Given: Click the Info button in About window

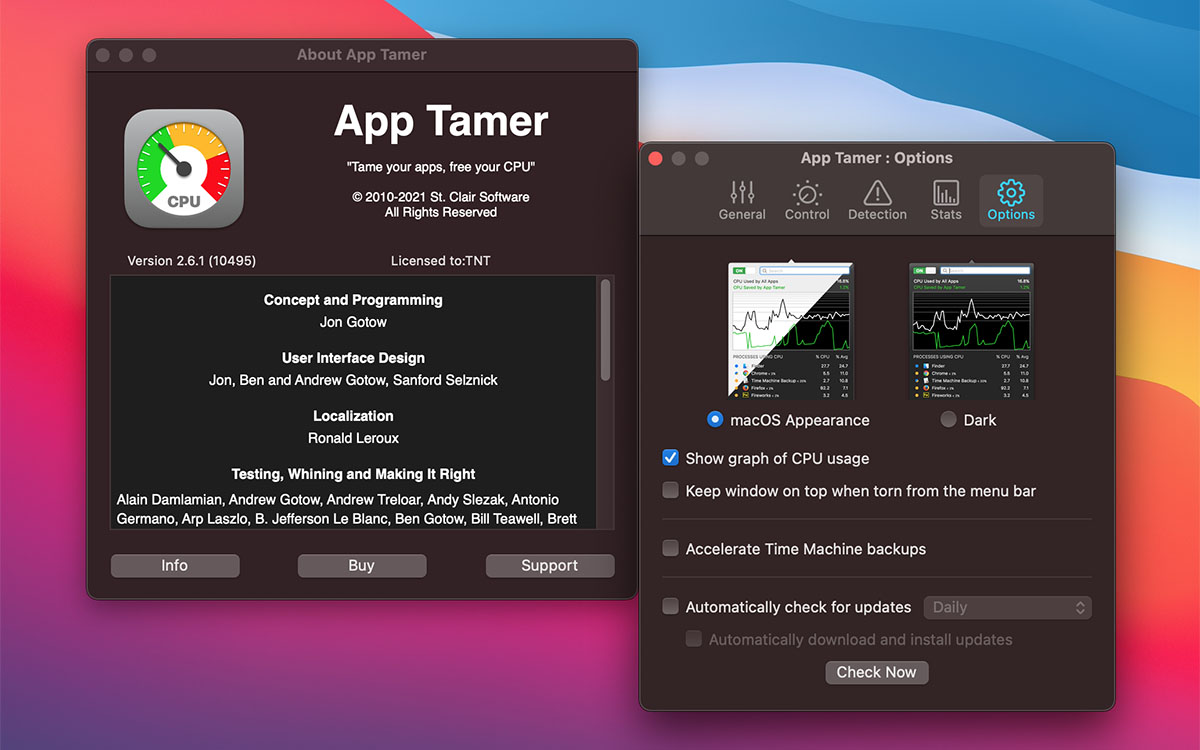Looking at the screenshot, I should [x=175, y=566].
